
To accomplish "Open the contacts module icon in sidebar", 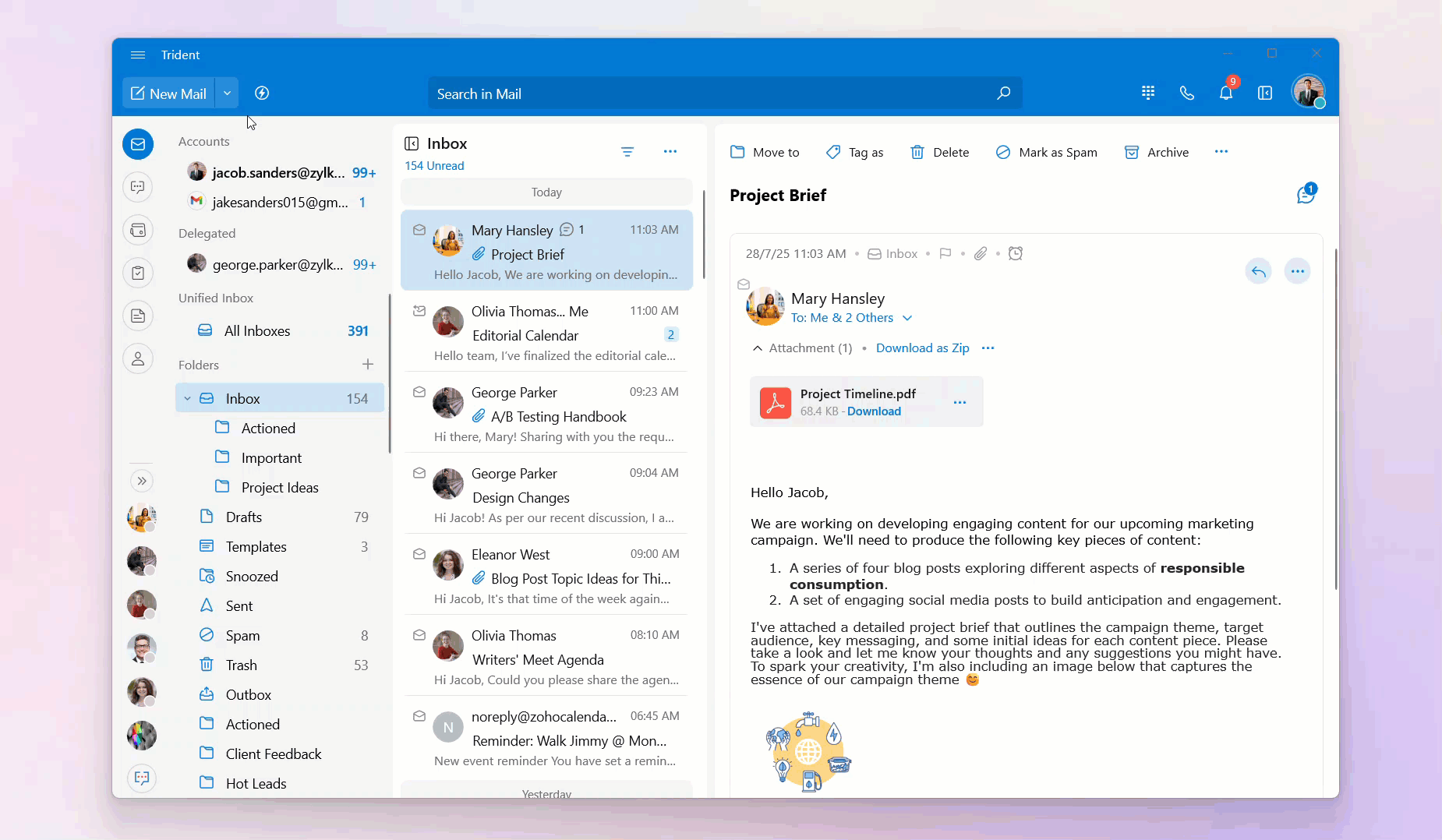I will 138,358.
